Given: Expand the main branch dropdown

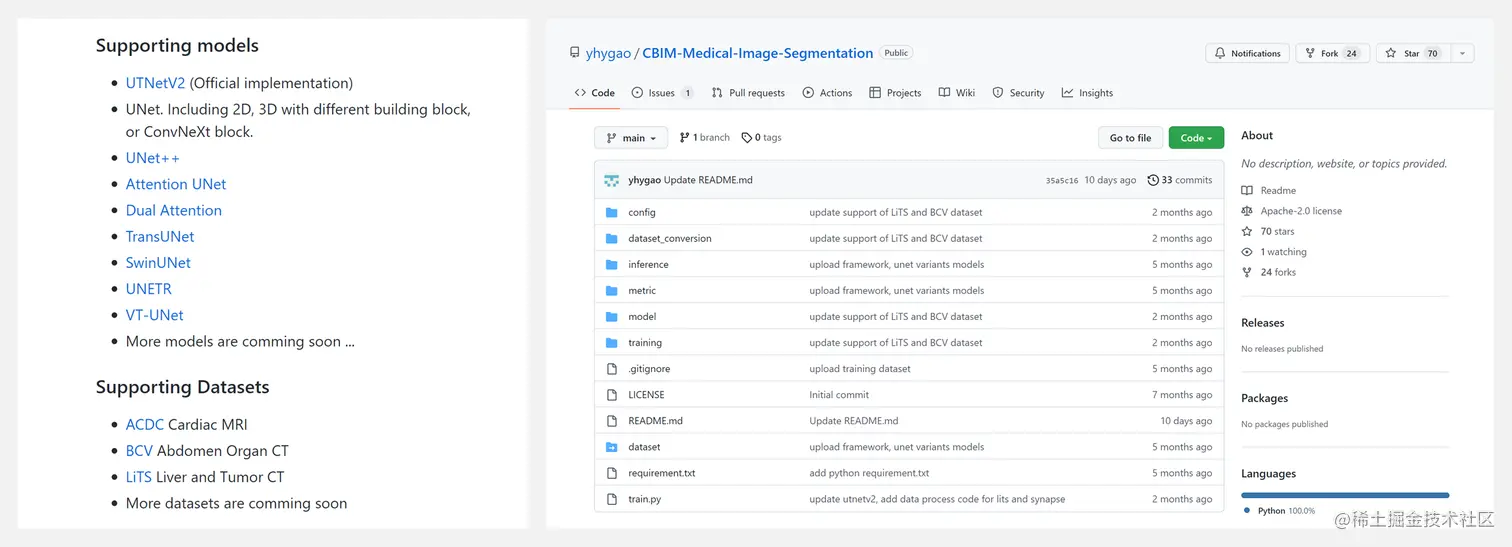Looking at the screenshot, I should tap(631, 138).
